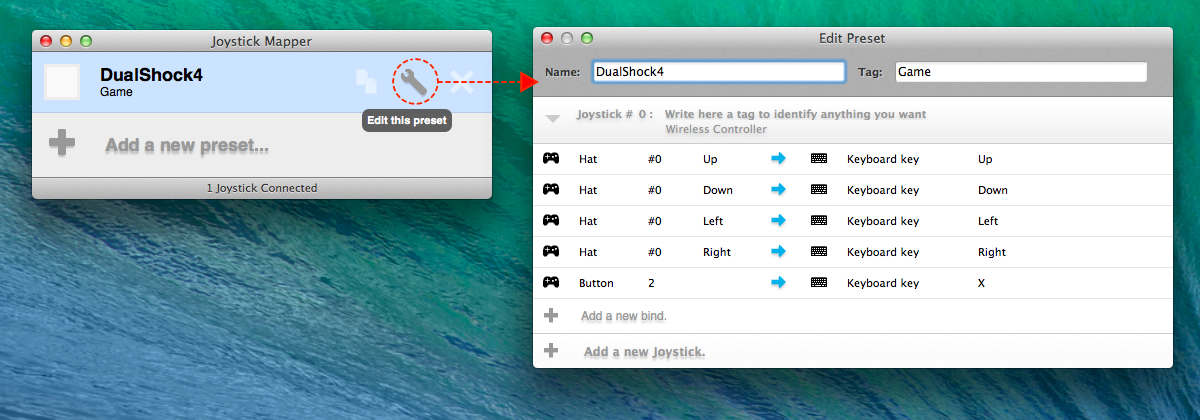This screenshot has height=420, width=1200.
Task: Click 'Add a new preset...' text
Action: click(x=187, y=145)
